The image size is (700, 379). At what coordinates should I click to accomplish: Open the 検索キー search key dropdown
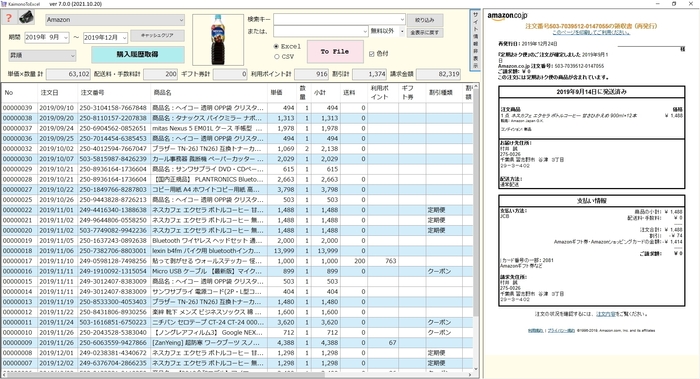pos(339,19)
